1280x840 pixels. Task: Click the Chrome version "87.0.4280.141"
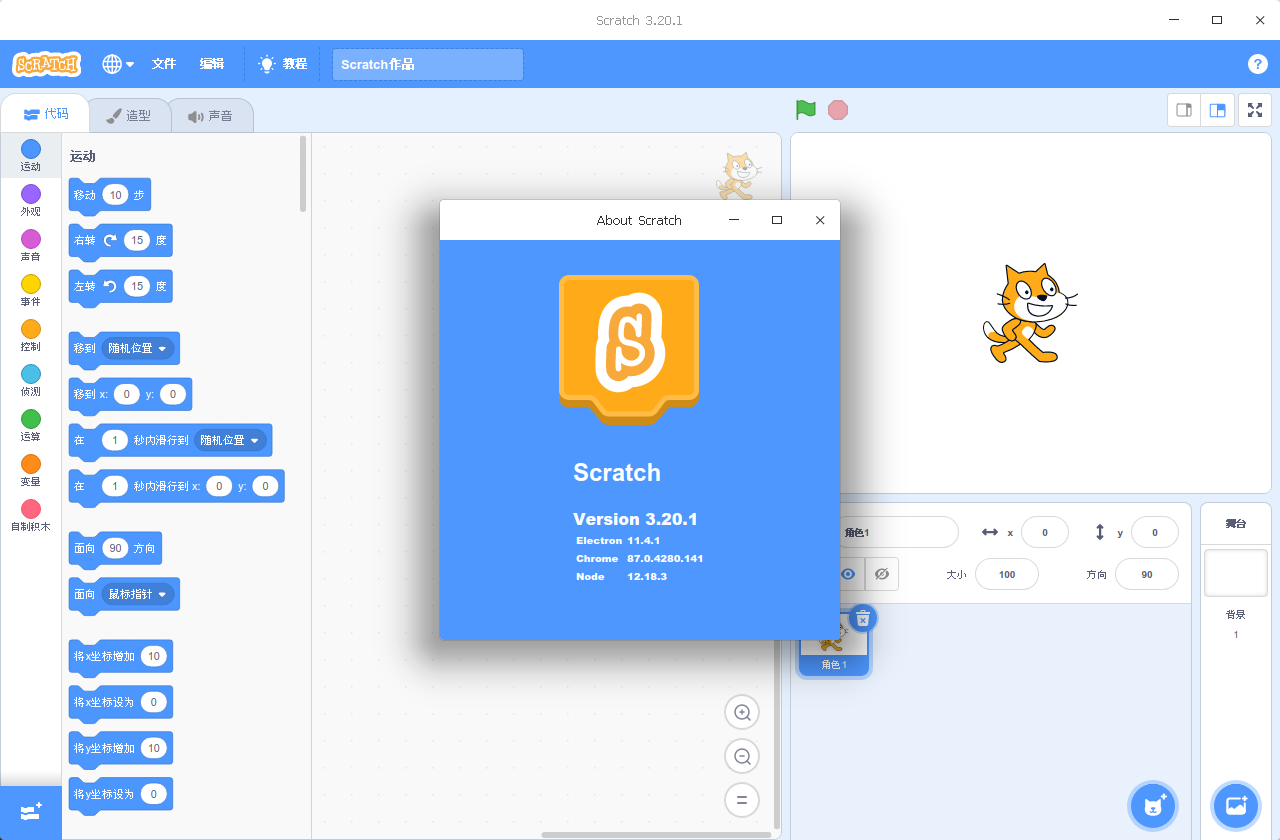click(665, 558)
